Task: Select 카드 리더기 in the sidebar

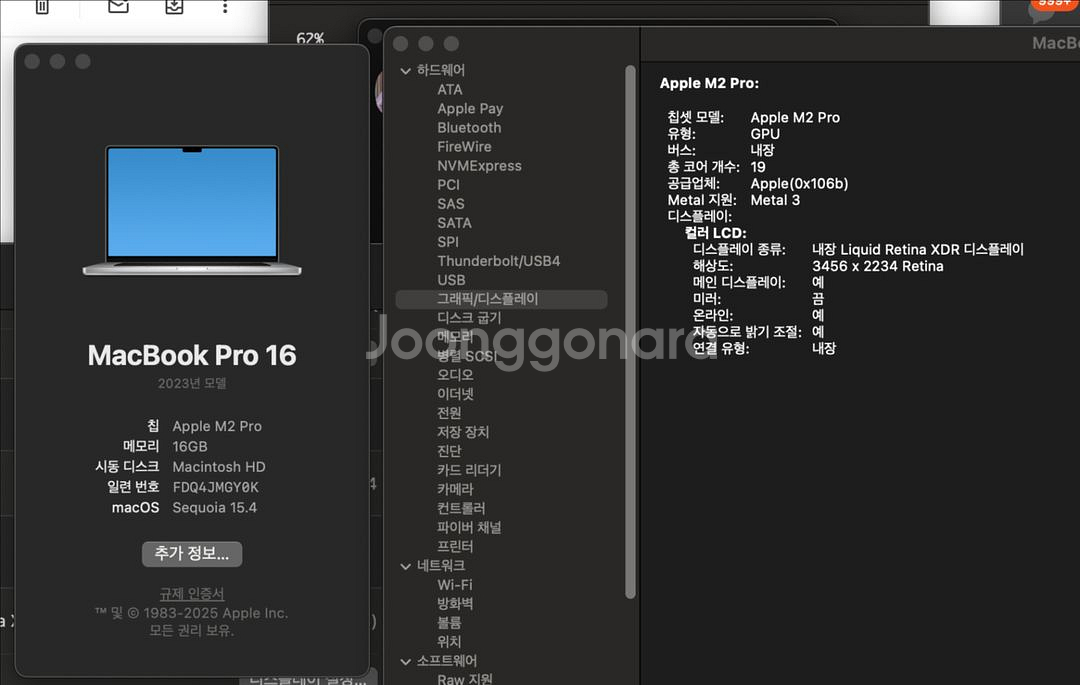Action: (x=469, y=470)
